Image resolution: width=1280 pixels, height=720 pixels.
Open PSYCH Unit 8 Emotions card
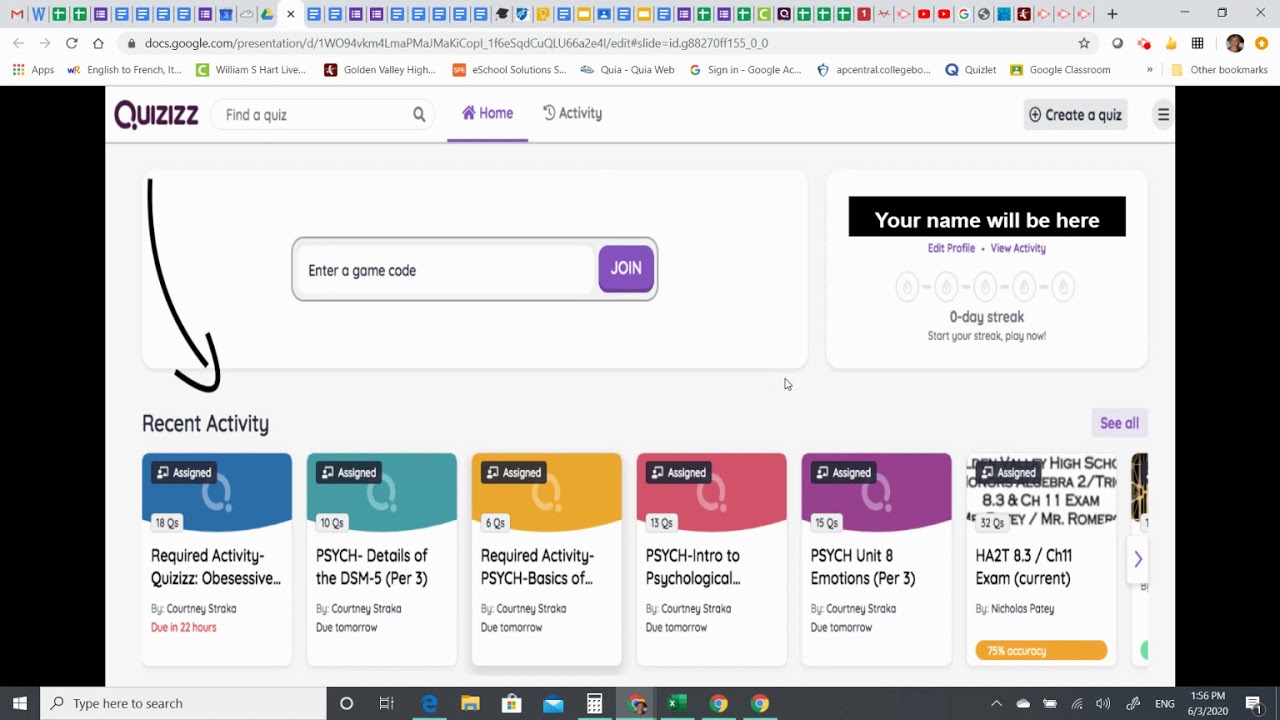pos(877,559)
